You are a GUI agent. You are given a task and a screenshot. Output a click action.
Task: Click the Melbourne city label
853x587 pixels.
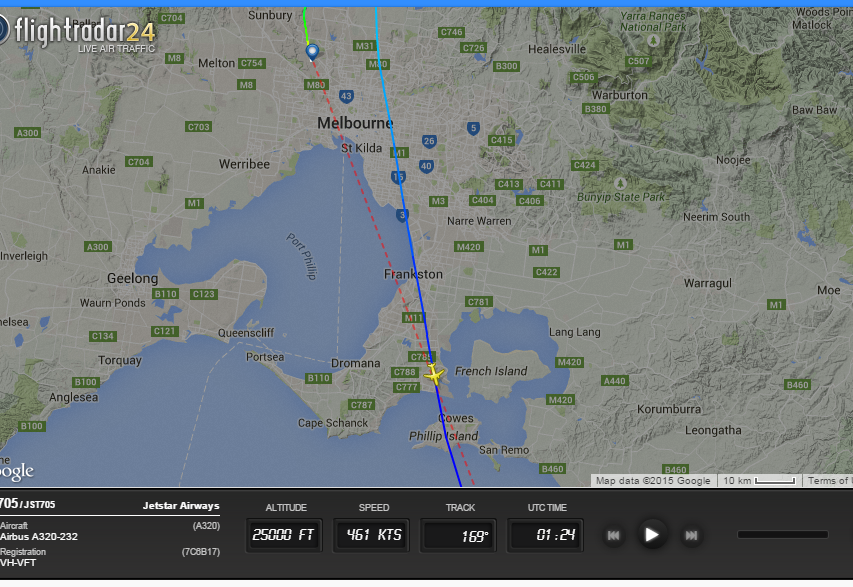pos(355,123)
